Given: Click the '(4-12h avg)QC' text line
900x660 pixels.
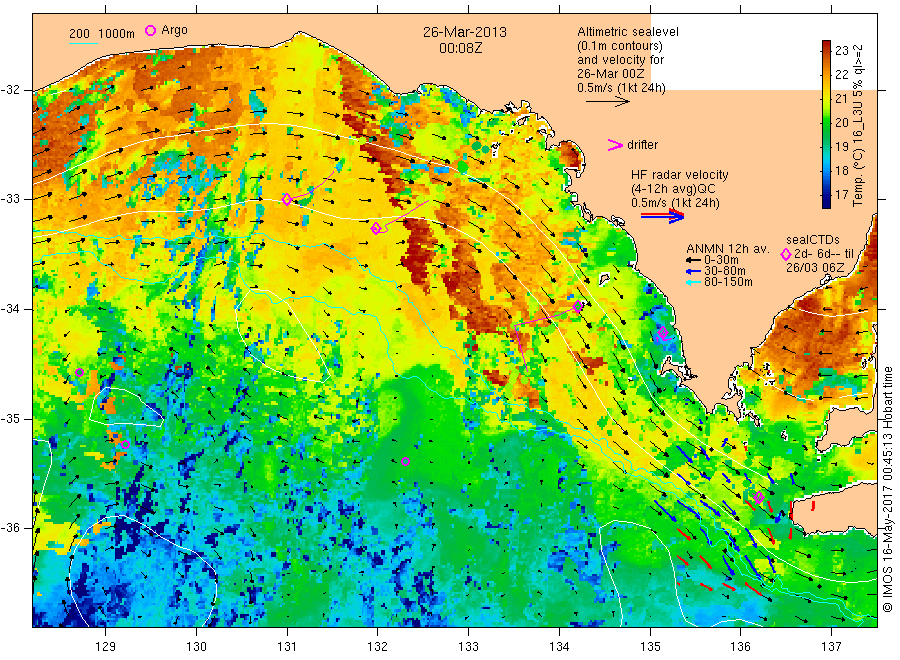Looking at the screenshot, I should pyautogui.click(x=673, y=189).
